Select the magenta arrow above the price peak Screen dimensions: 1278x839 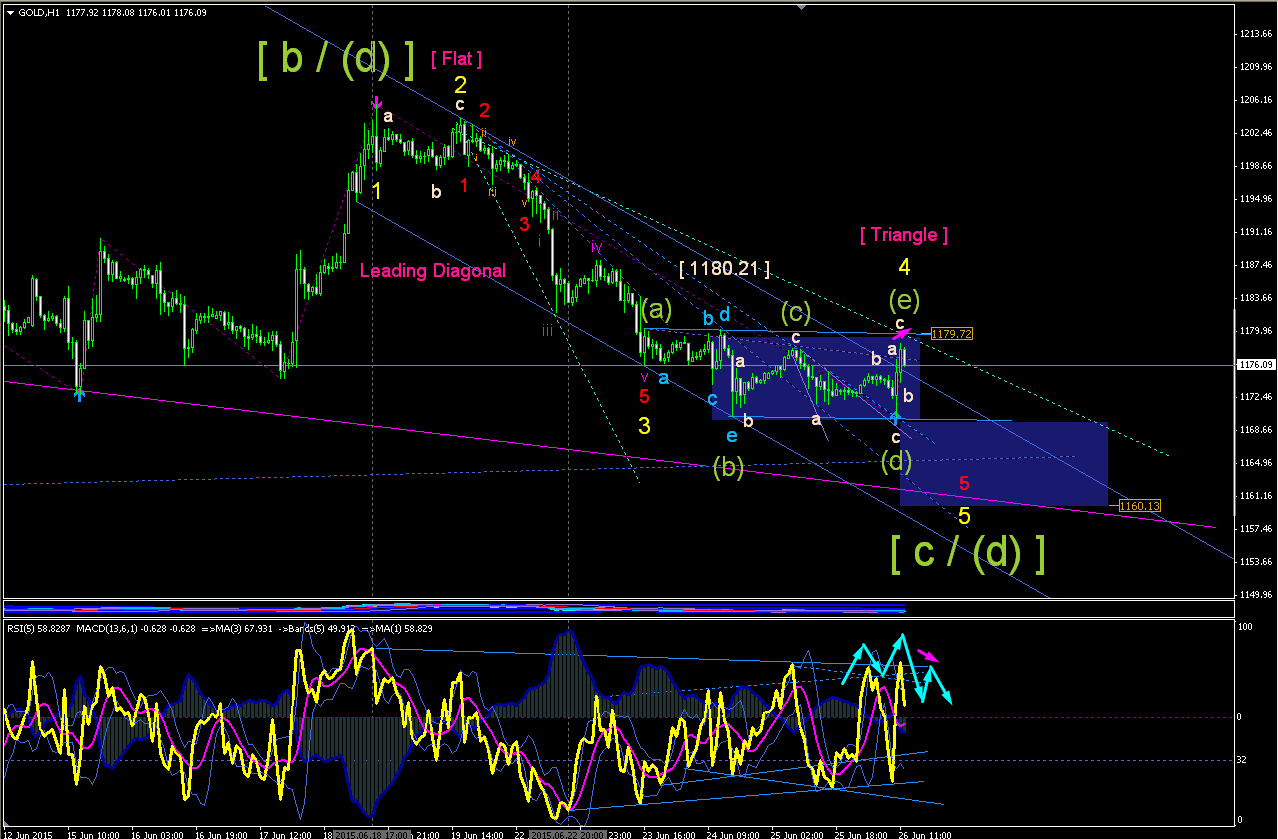pyautogui.click(x=377, y=102)
